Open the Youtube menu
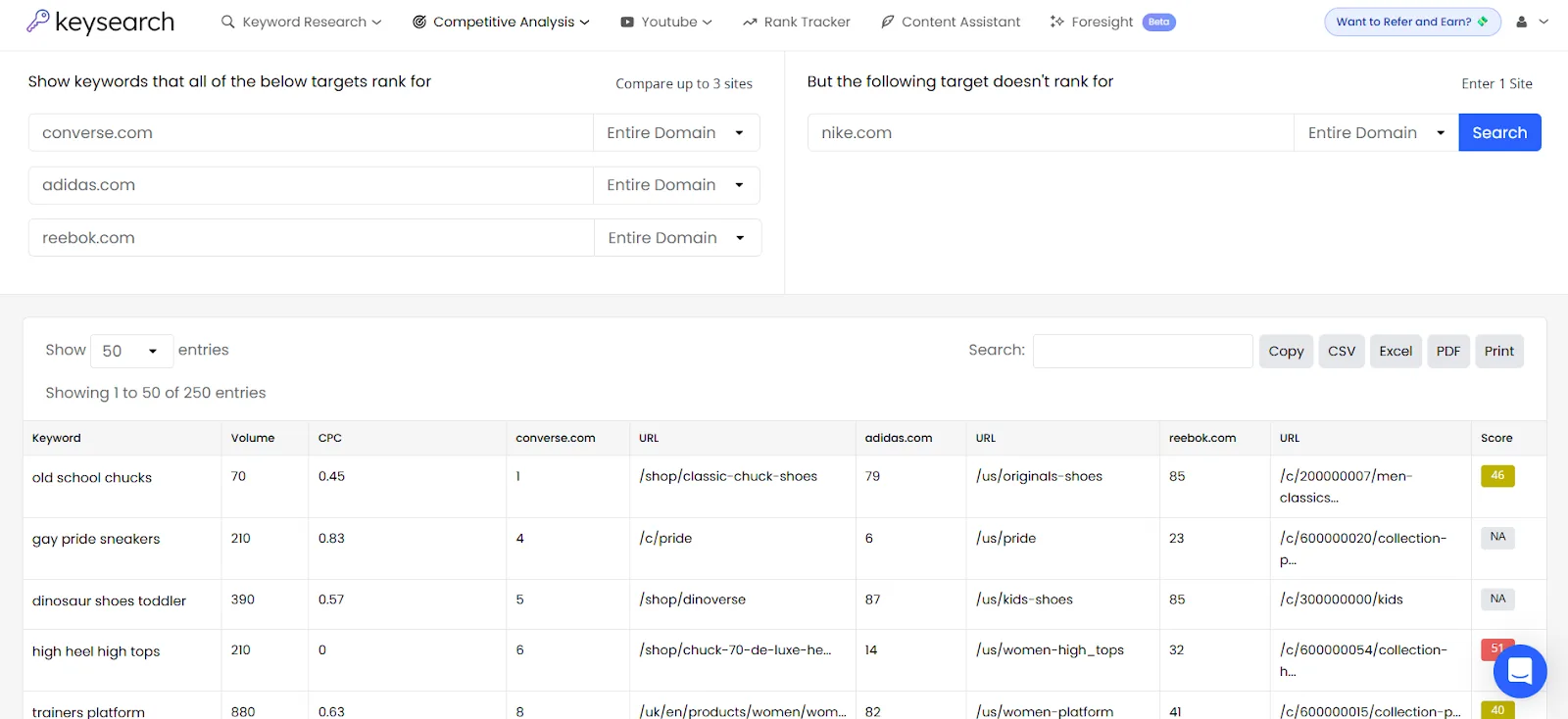 click(x=666, y=22)
